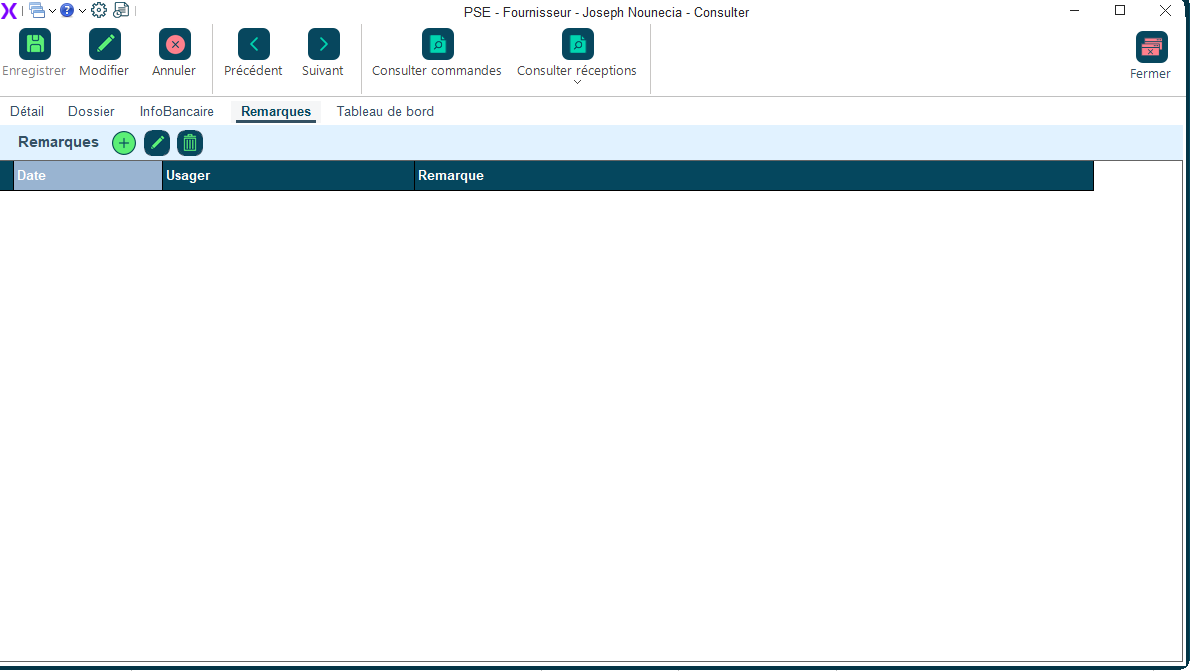Image resolution: width=1190 pixels, height=671 pixels.
Task: Sort by the Date column header
Action: (88, 175)
